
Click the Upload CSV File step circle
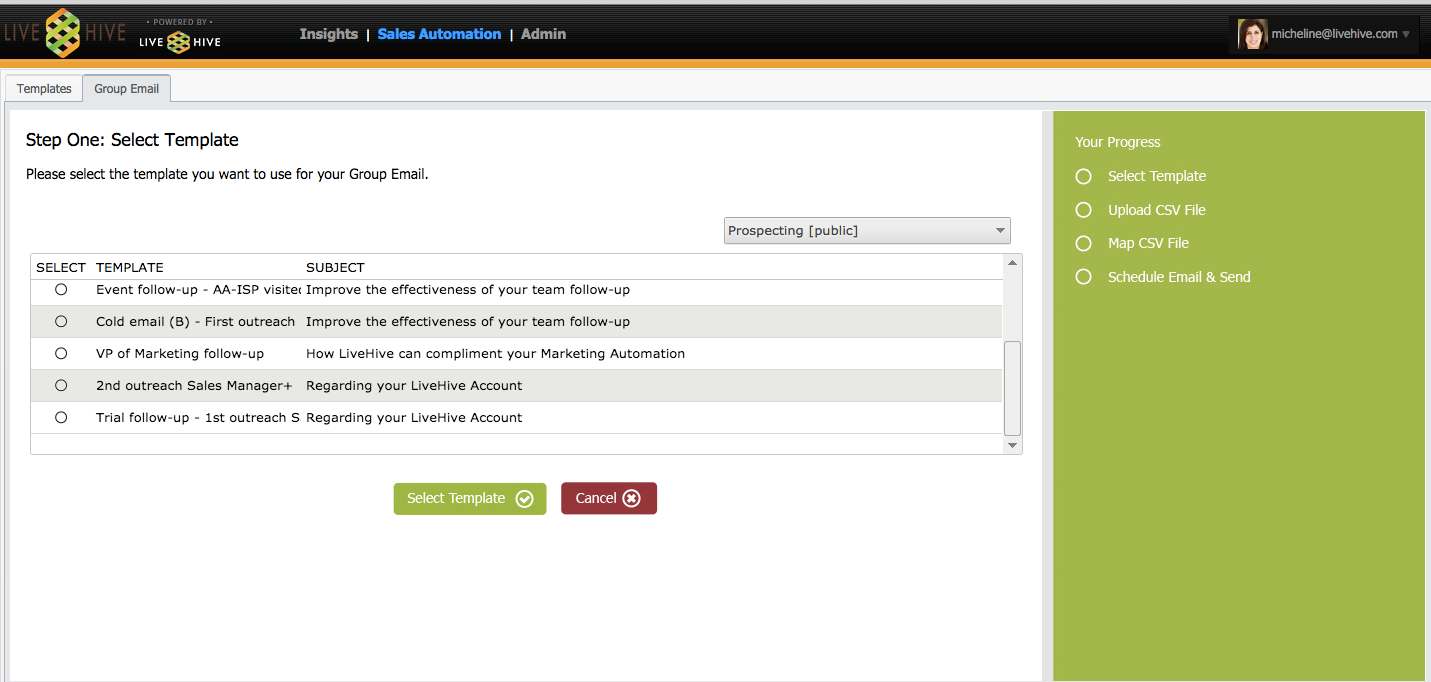tap(1083, 210)
